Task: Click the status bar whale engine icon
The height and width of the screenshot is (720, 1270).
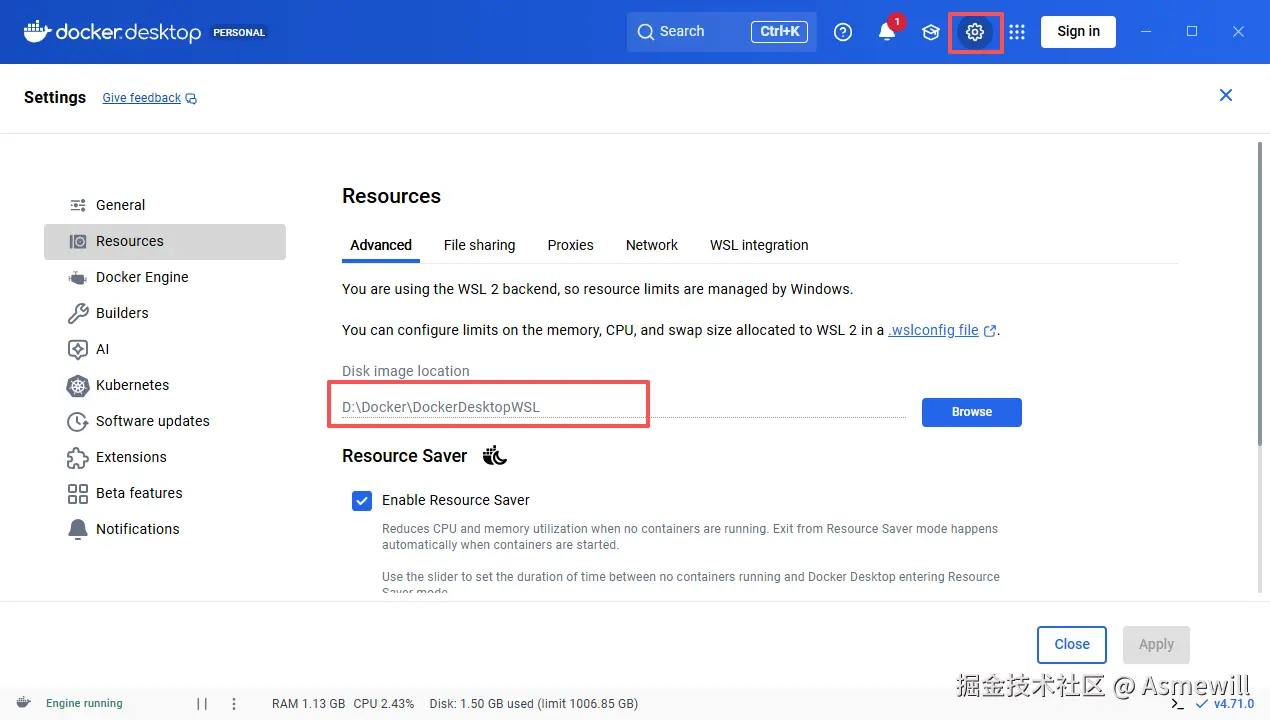Action: (24, 703)
